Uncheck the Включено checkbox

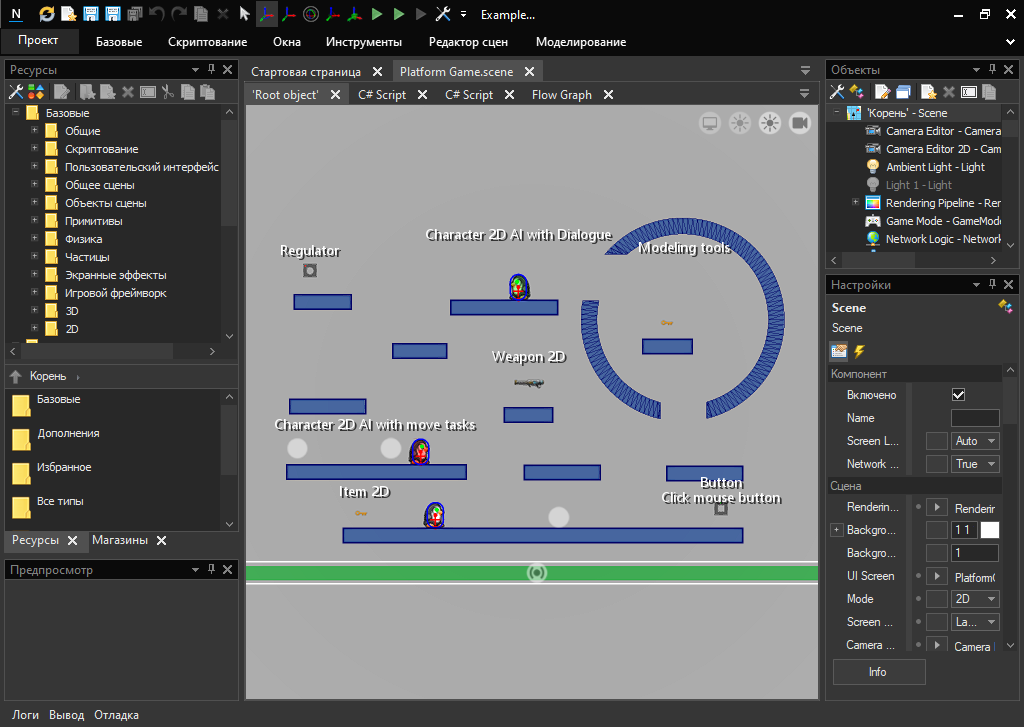[958, 395]
